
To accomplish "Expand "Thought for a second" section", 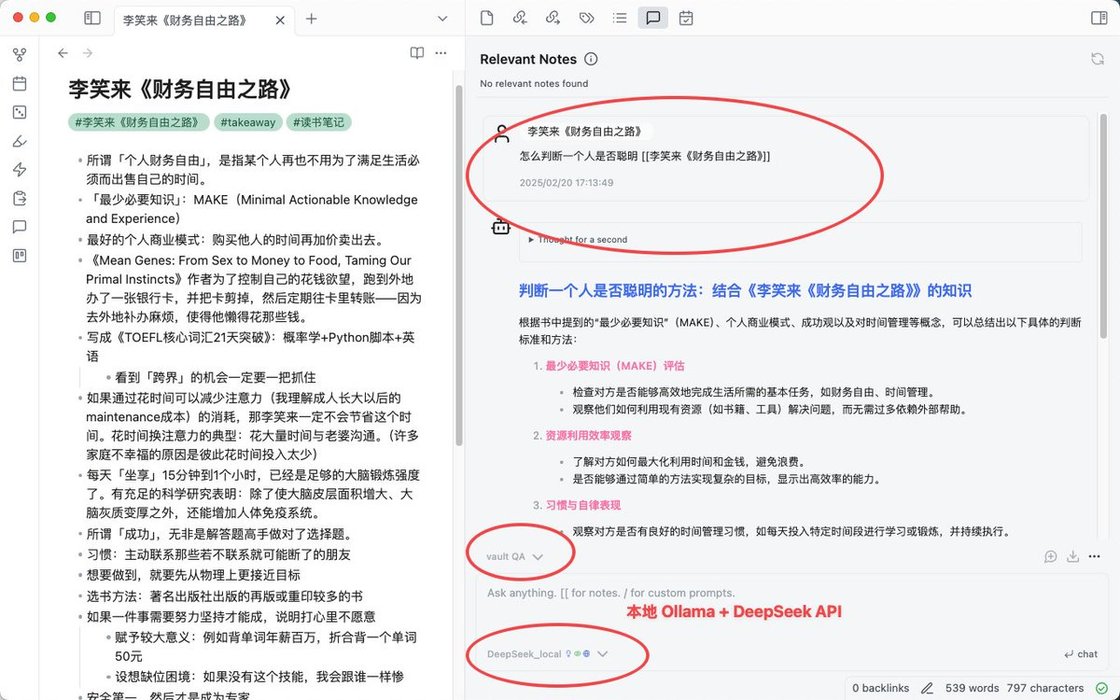I will click(578, 240).
